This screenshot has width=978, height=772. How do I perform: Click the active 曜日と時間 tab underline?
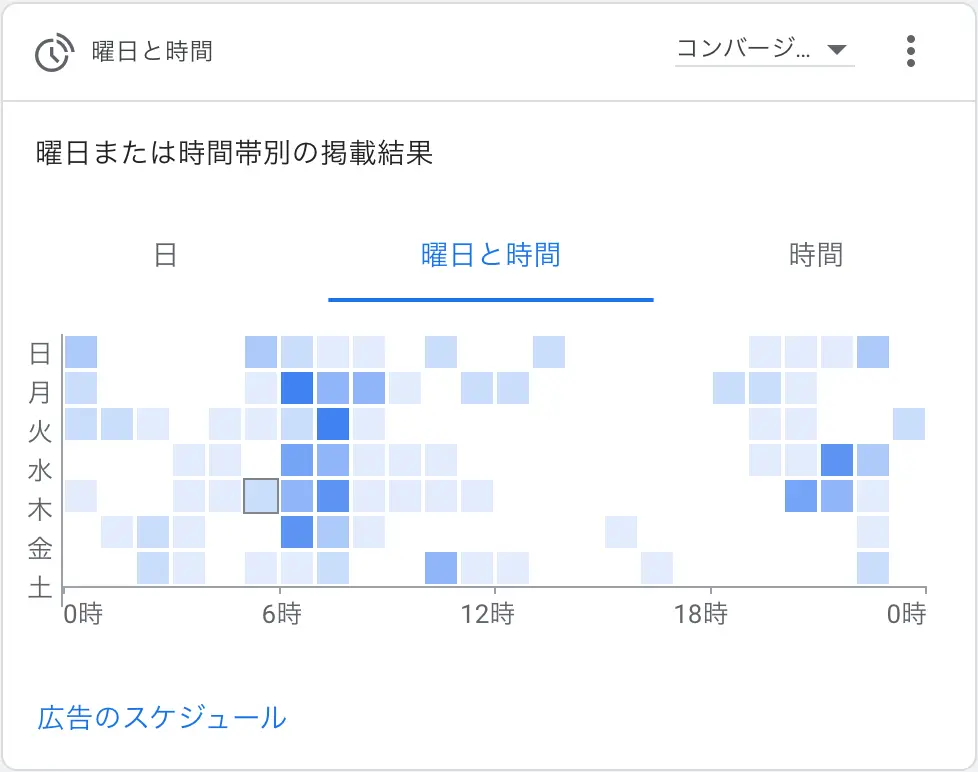tap(490, 296)
